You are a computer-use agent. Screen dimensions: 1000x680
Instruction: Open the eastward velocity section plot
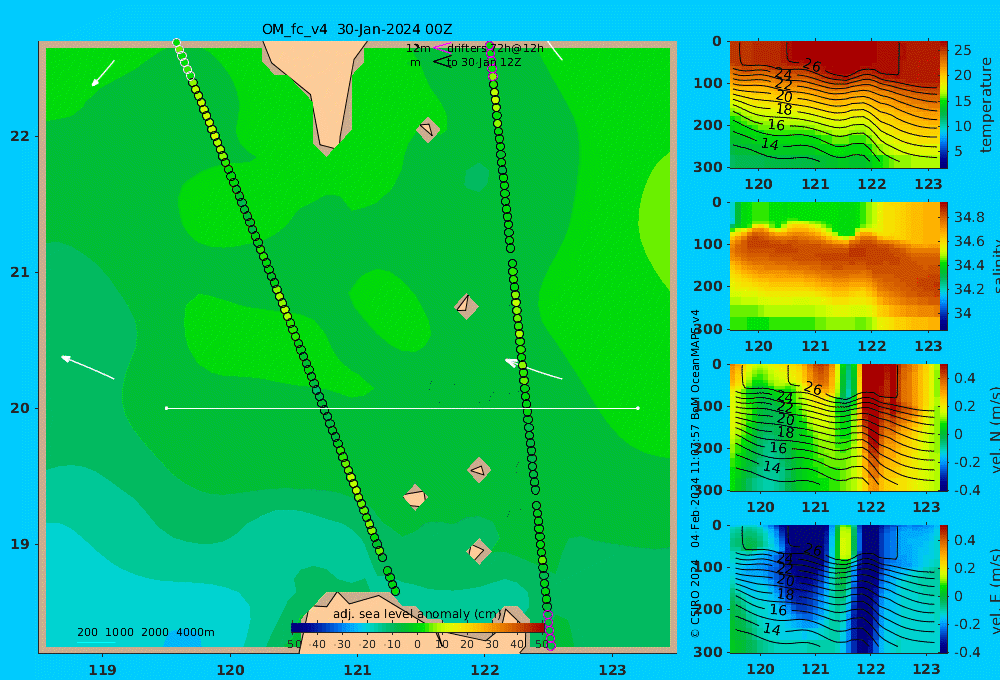[x=835, y=589]
